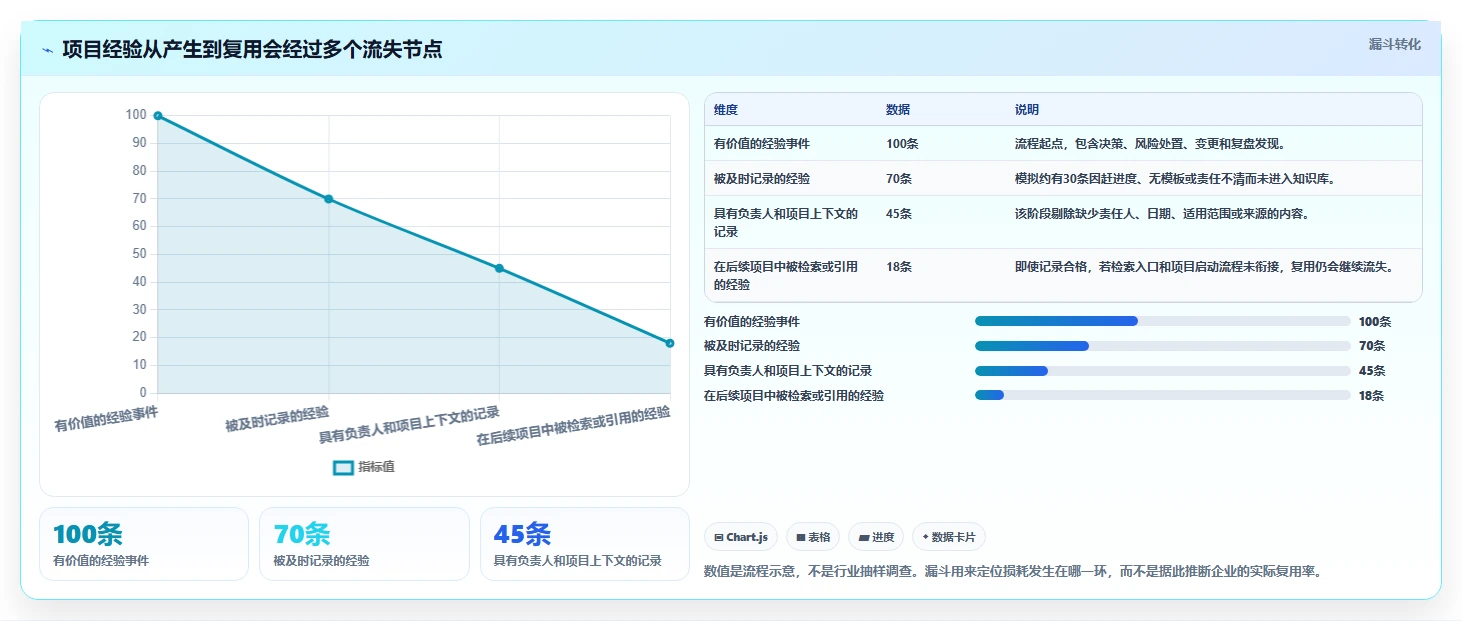
Task: Click the progress bar for 有价值的经验事件
Action: tap(1162, 321)
